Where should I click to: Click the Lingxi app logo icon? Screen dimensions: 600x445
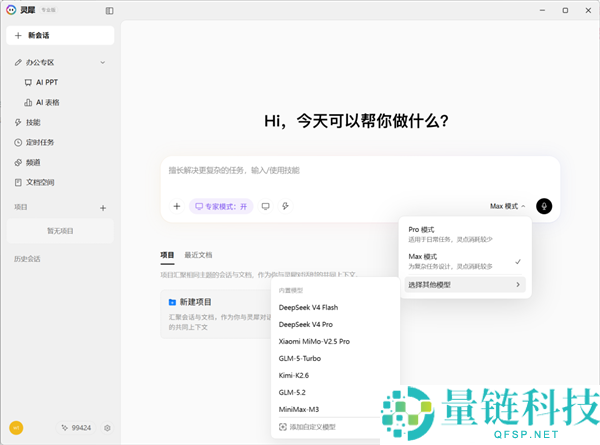point(11,10)
